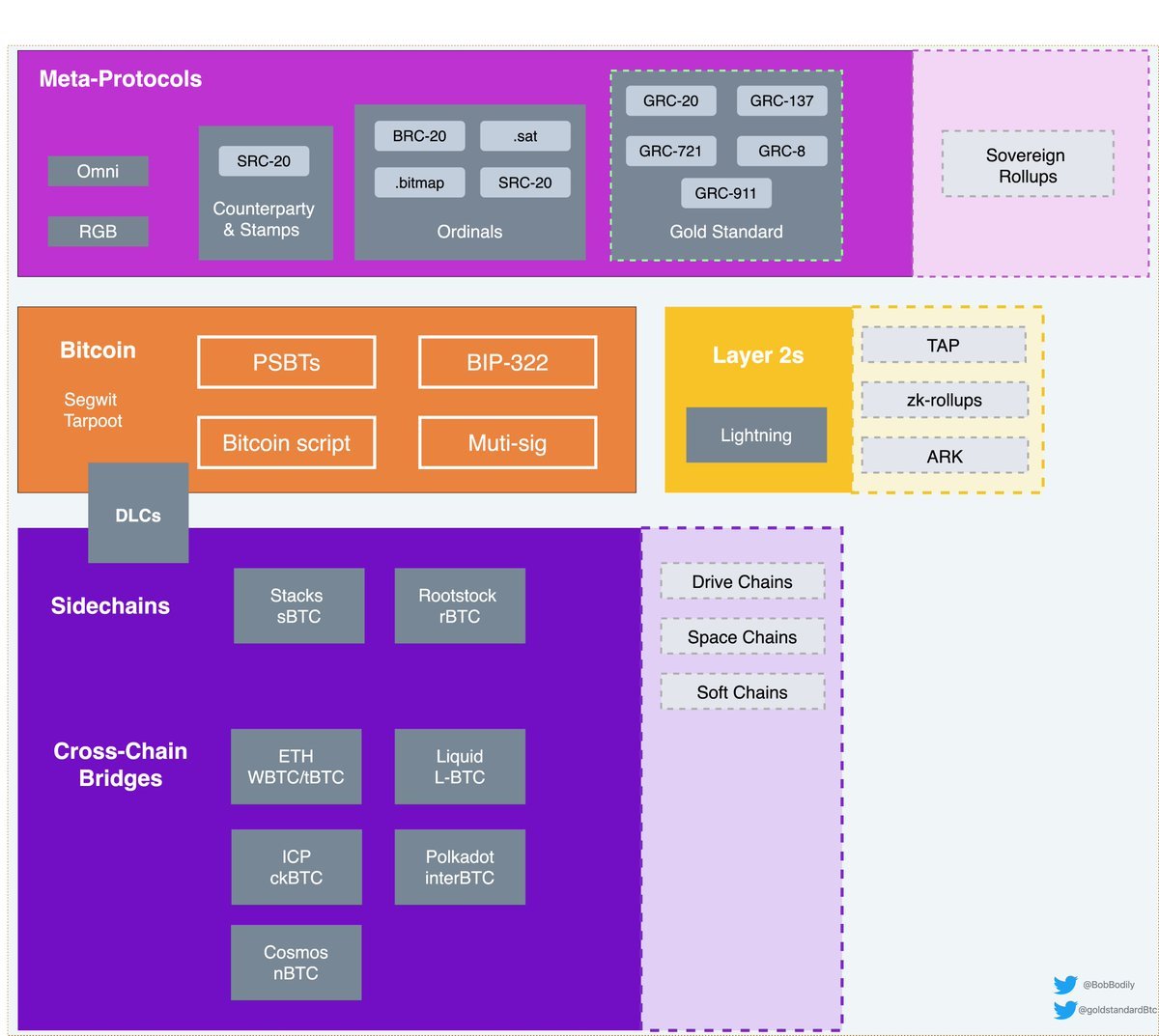Select the Stacks sBTC box
This screenshot has height=1036, width=1159.
point(298,605)
